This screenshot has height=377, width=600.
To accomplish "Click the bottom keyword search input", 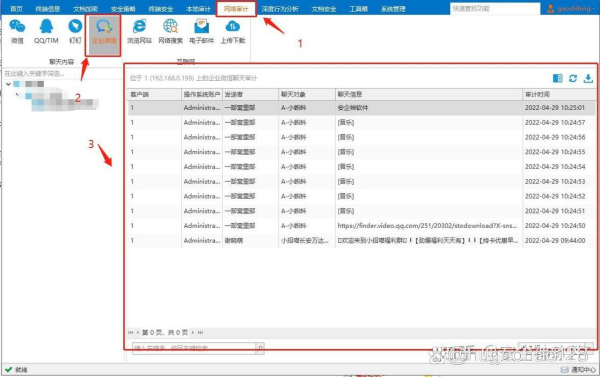I will (x=194, y=348).
